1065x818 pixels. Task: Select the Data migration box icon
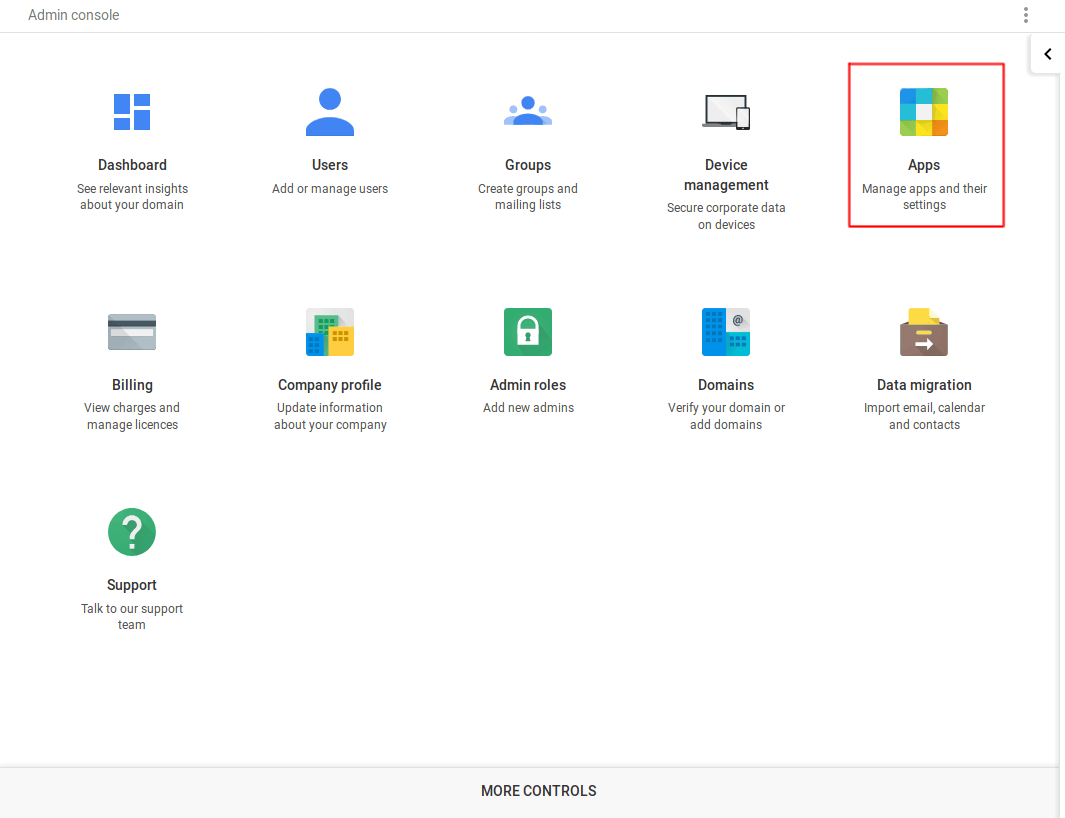click(924, 332)
